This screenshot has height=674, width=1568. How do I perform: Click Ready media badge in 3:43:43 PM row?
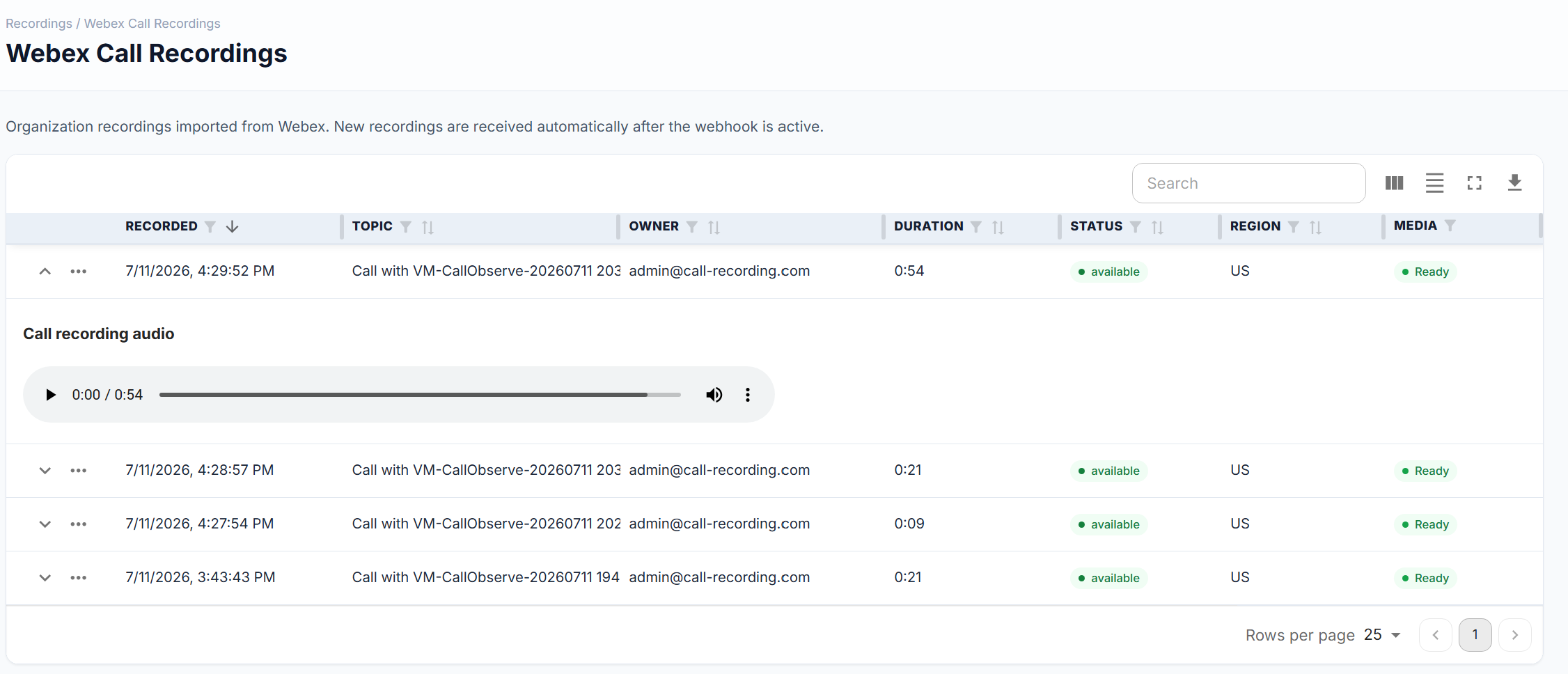1425,578
